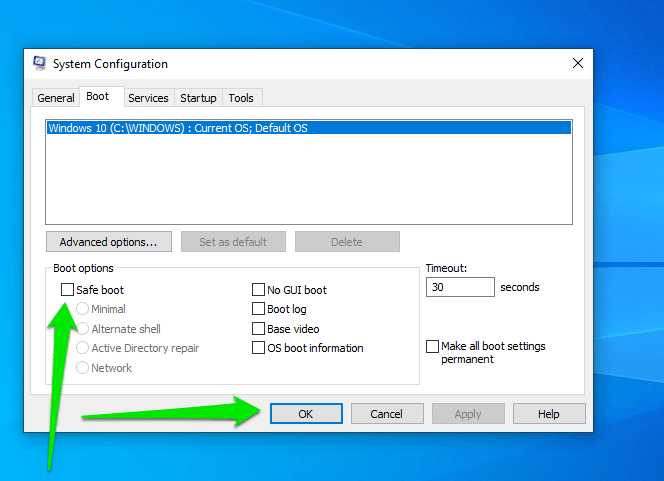The image size is (664, 481).
Task: Open Help for System Configuration
Action: 549,414
